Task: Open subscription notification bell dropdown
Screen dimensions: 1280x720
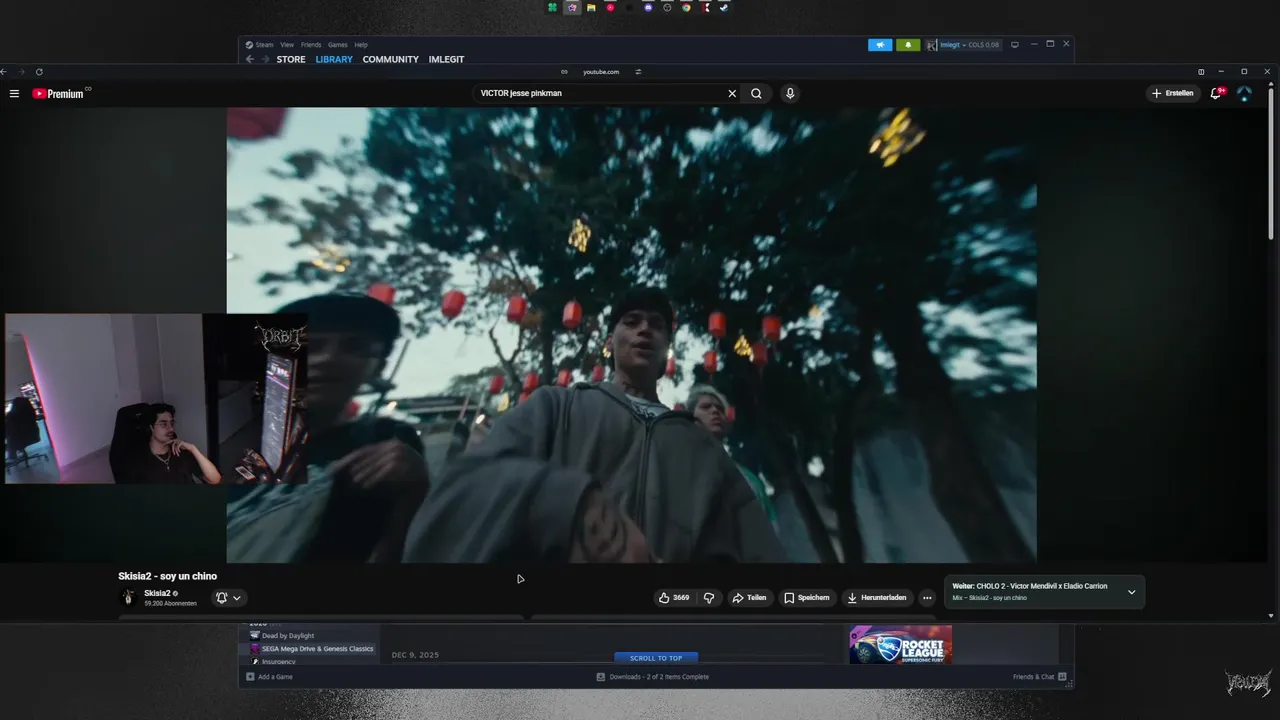Action: (x=228, y=598)
